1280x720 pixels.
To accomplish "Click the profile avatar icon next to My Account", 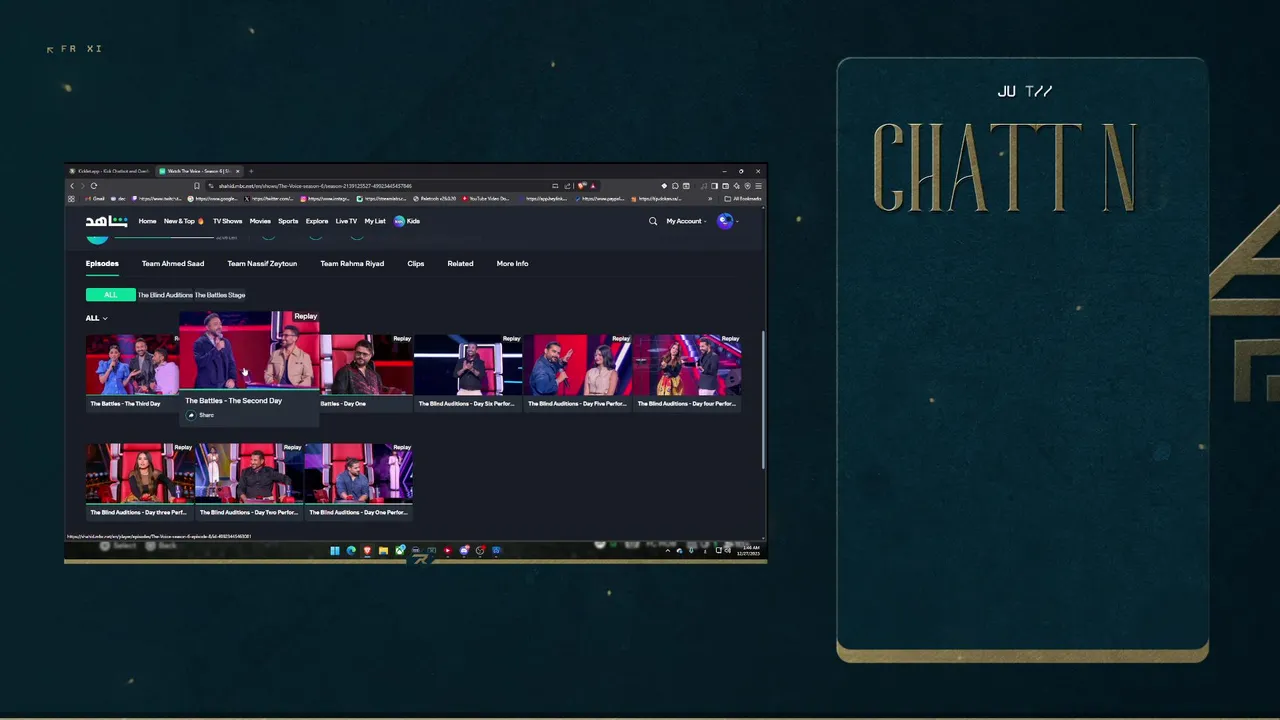I will tap(725, 221).
